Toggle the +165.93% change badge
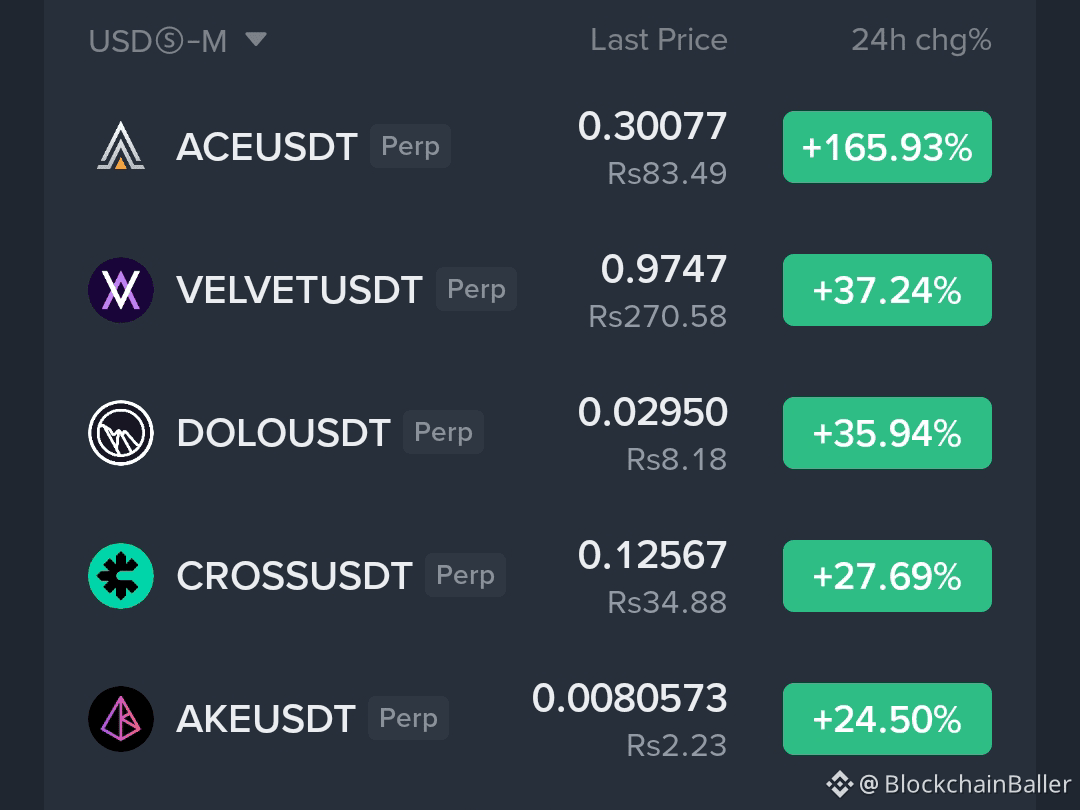The width and height of the screenshot is (1080, 810). point(887,147)
